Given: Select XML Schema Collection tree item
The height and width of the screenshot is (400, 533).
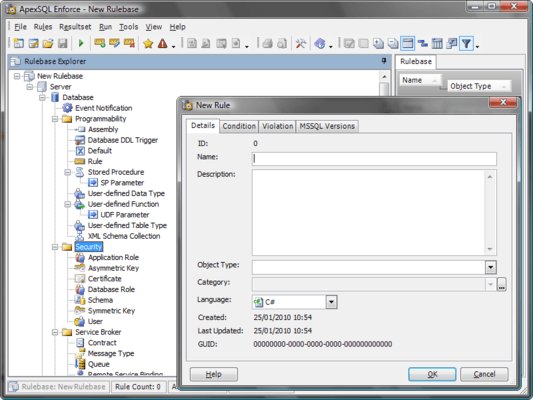Looking at the screenshot, I should pos(124,236).
